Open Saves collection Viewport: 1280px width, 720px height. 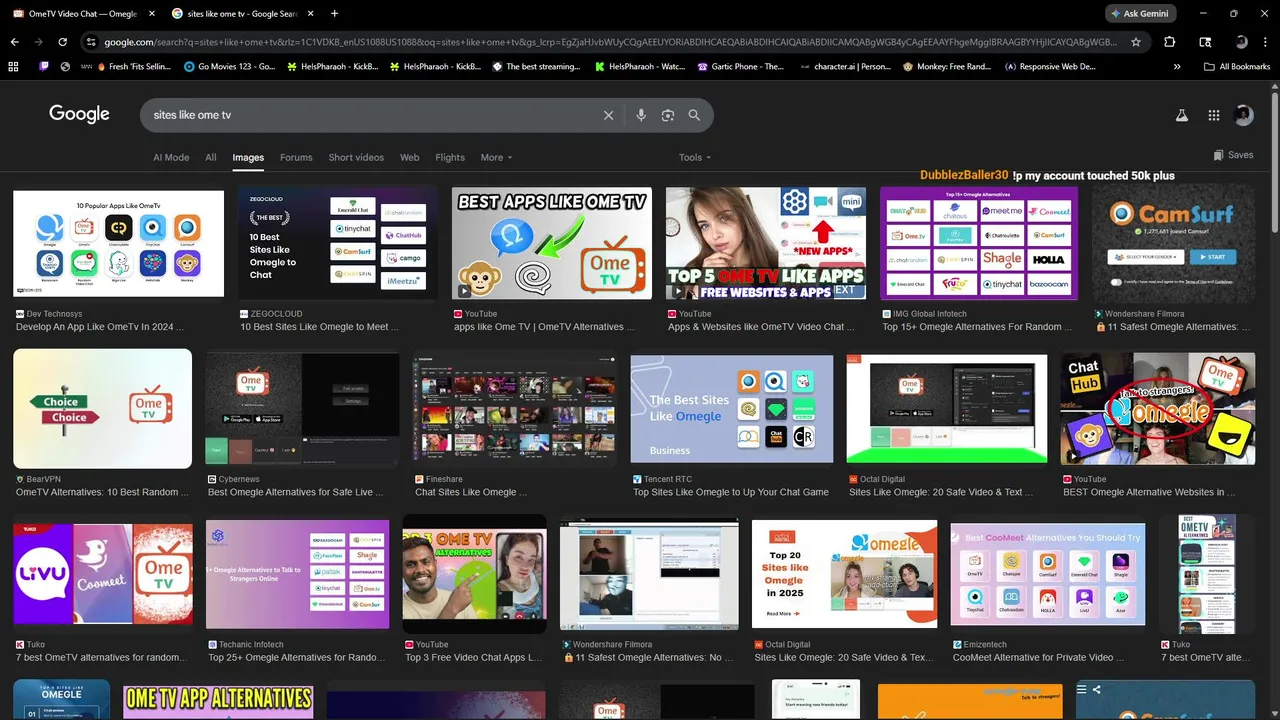point(1233,155)
